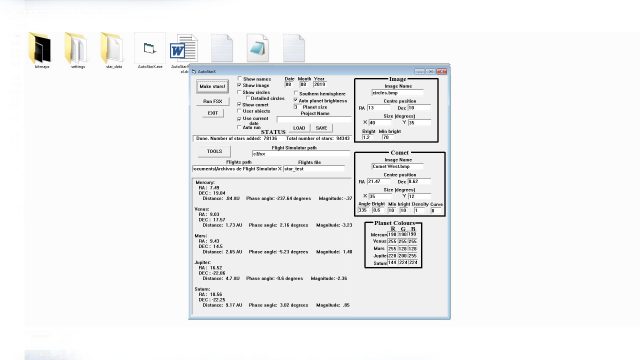Click the Flights path field
This screenshot has height=360, width=640.
click(237, 169)
